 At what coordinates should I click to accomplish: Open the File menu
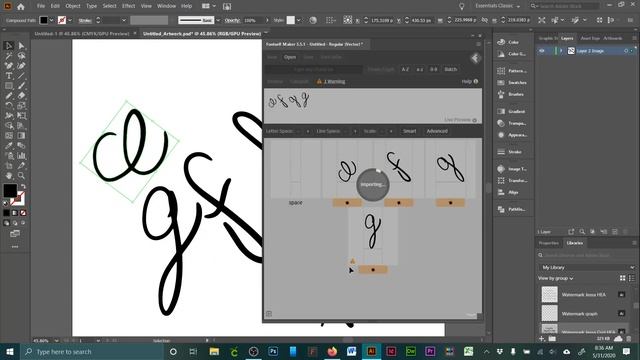click(41, 6)
